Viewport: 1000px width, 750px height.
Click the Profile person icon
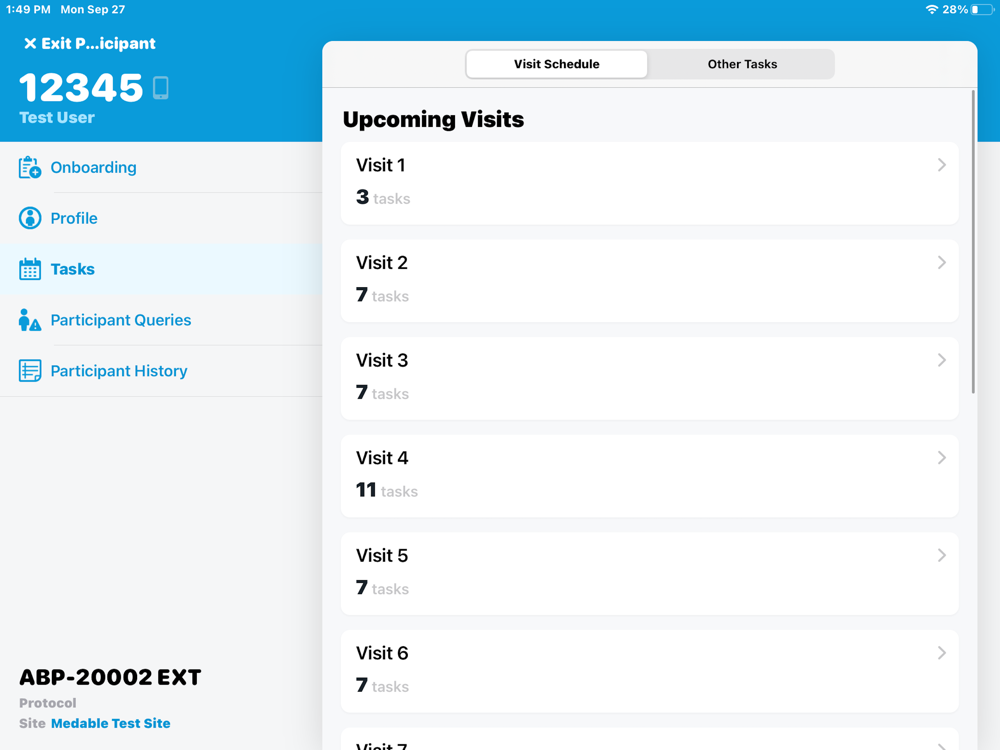(30, 218)
